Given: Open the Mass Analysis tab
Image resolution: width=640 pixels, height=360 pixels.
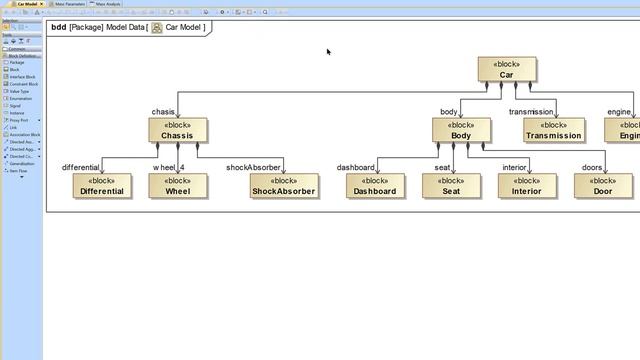Looking at the screenshot, I should click(x=105, y=4).
